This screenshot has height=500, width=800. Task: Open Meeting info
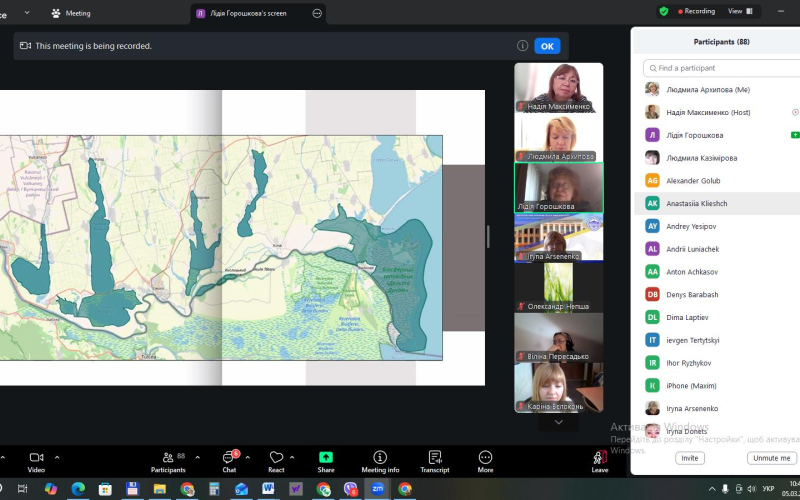coord(380,459)
